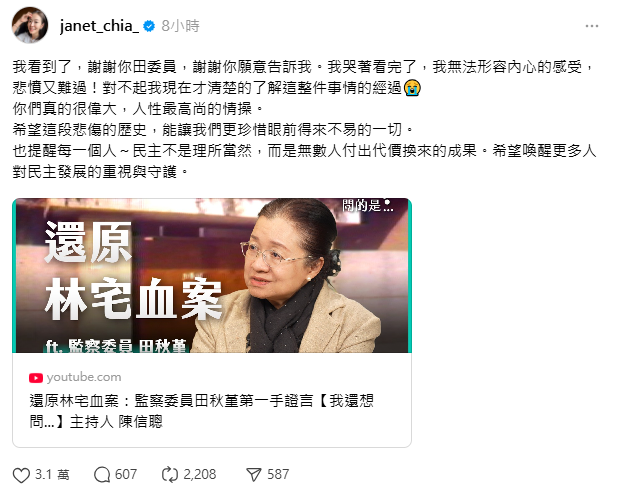Click the 主持人 陳信聰 line in link card
This screenshot has height=494, width=621.
coord(116,422)
